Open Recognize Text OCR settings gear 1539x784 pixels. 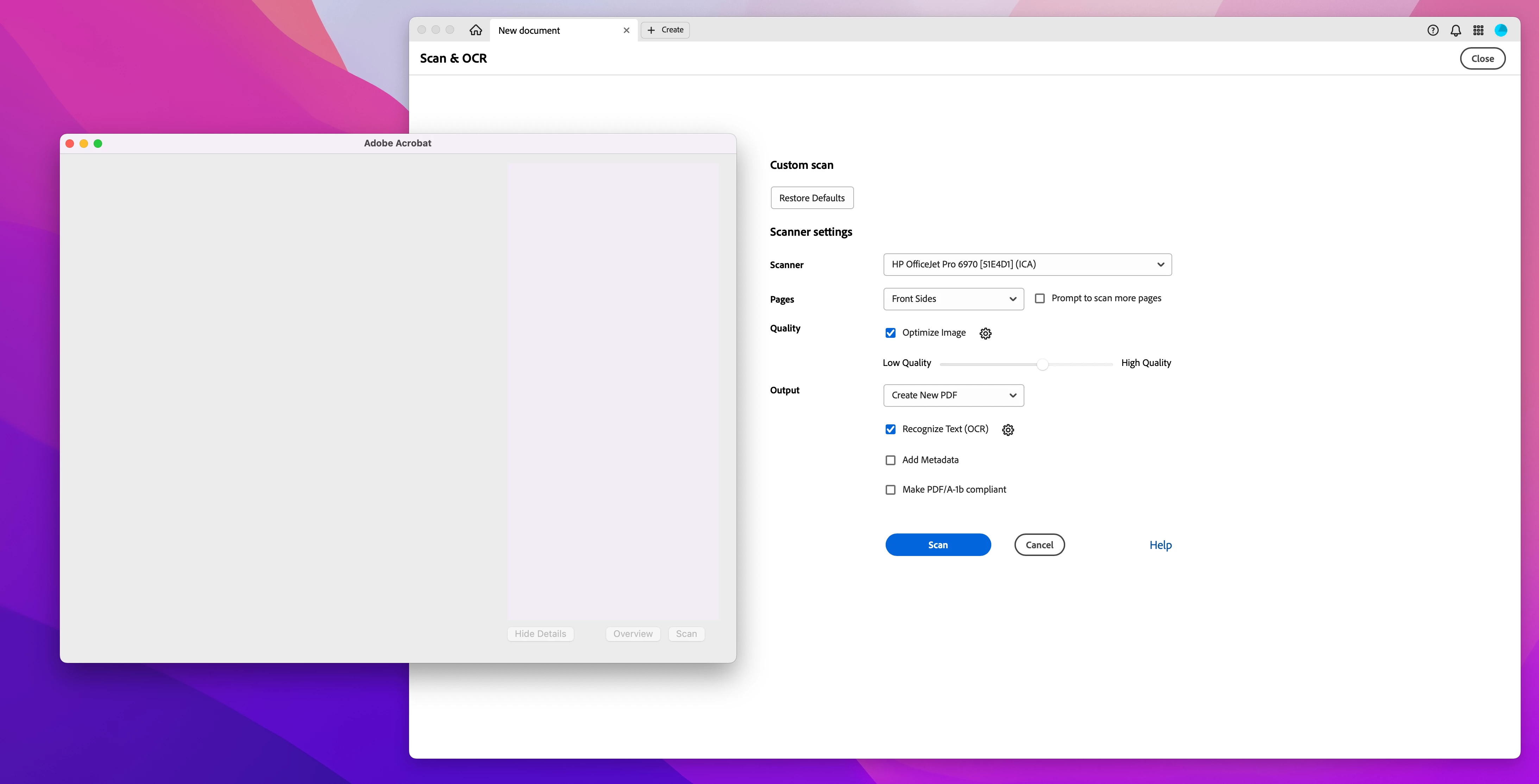1008,430
